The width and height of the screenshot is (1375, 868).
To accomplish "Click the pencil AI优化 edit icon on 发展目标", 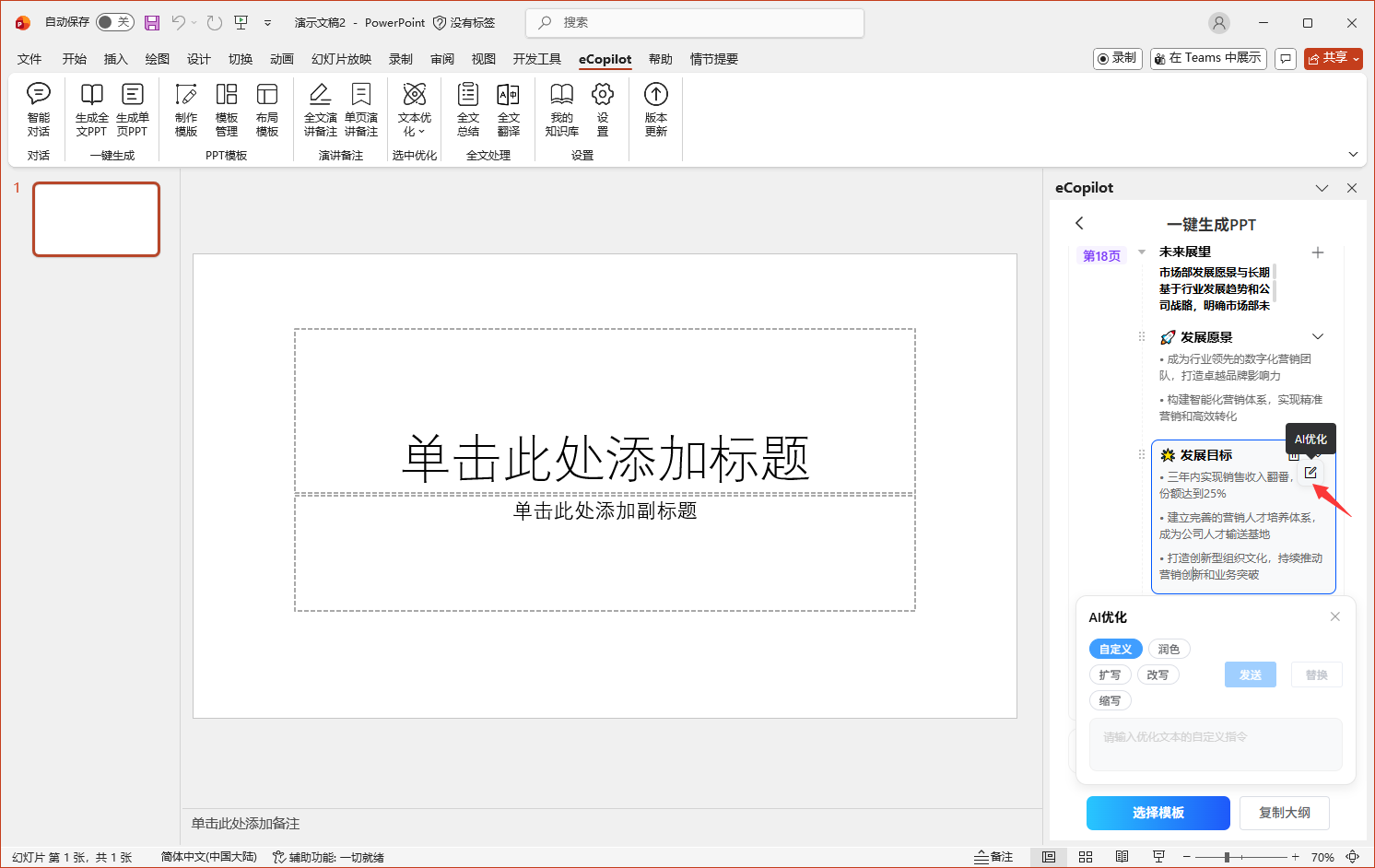I will point(1311,472).
